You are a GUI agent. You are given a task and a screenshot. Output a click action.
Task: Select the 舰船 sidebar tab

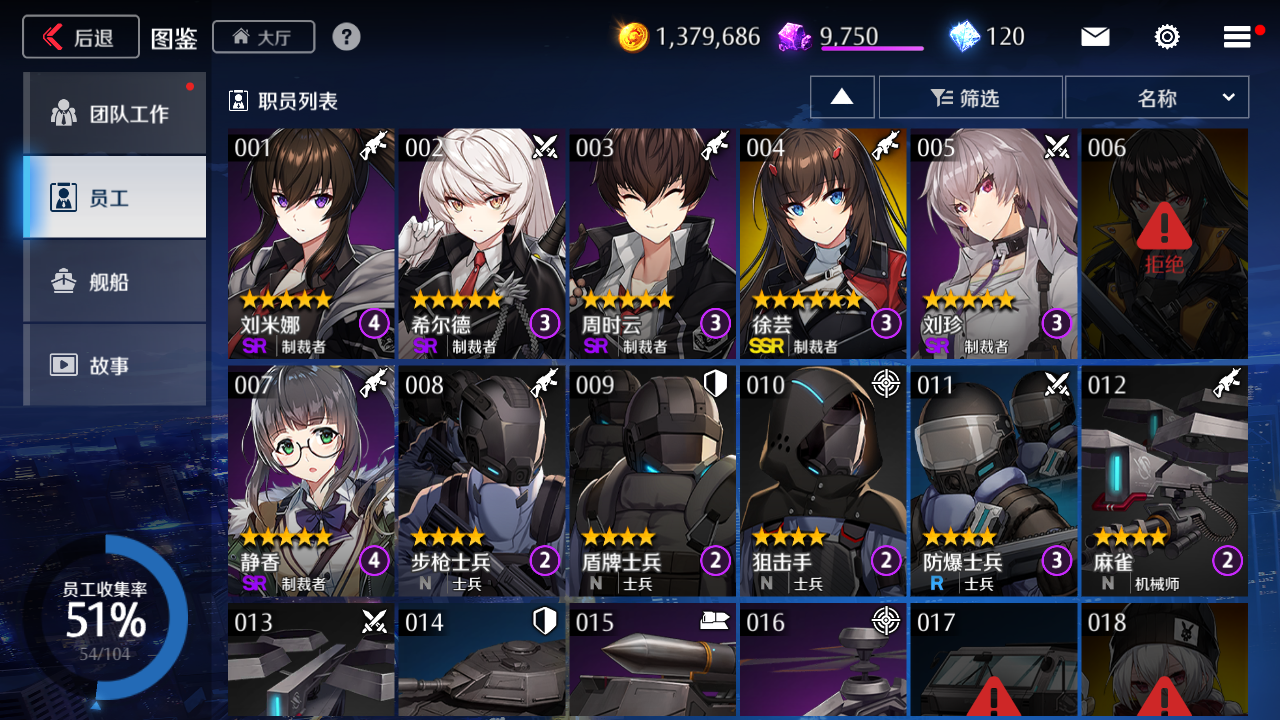(x=114, y=281)
